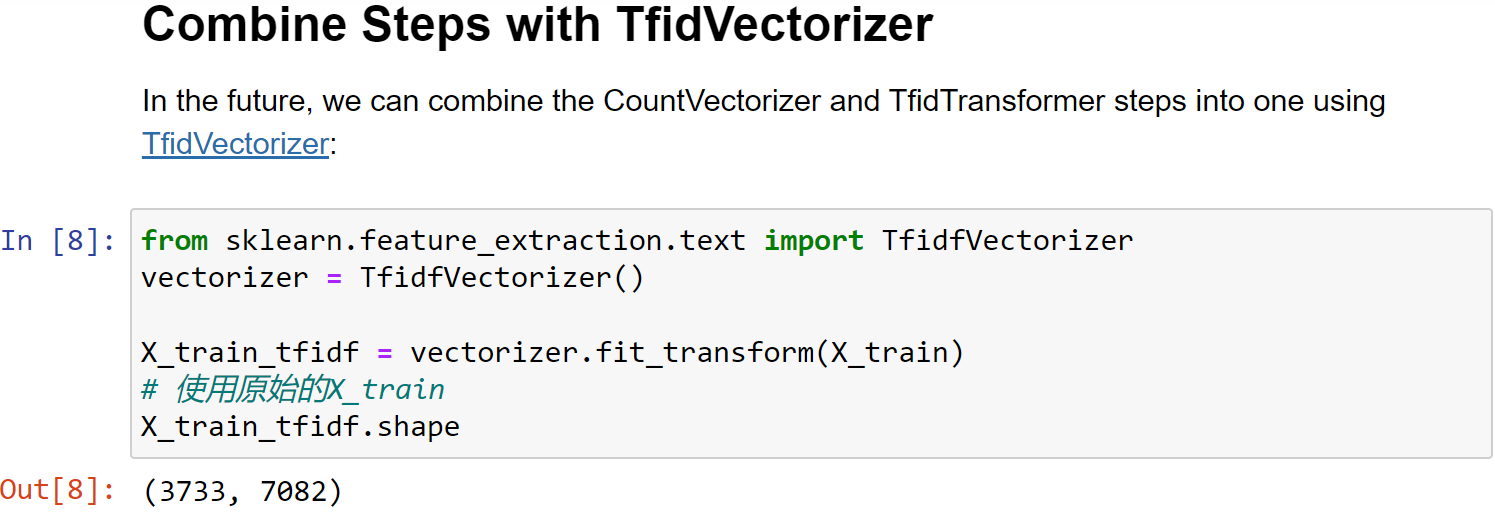Screen dimensions: 1495x527
Task: Click the Chinese comment line in code
Action: pos(293,389)
